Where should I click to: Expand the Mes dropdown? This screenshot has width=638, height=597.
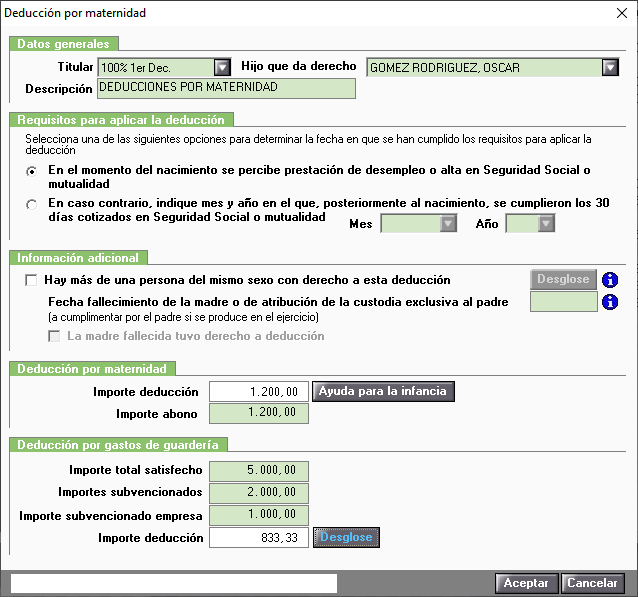click(x=448, y=223)
